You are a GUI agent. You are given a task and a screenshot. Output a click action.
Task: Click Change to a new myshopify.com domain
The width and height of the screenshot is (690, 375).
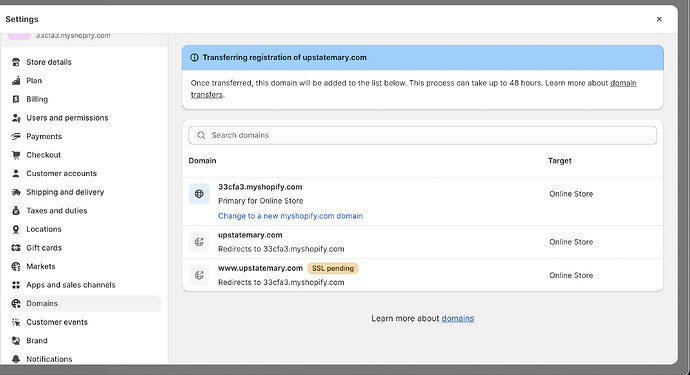pyautogui.click(x=290, y=216)
